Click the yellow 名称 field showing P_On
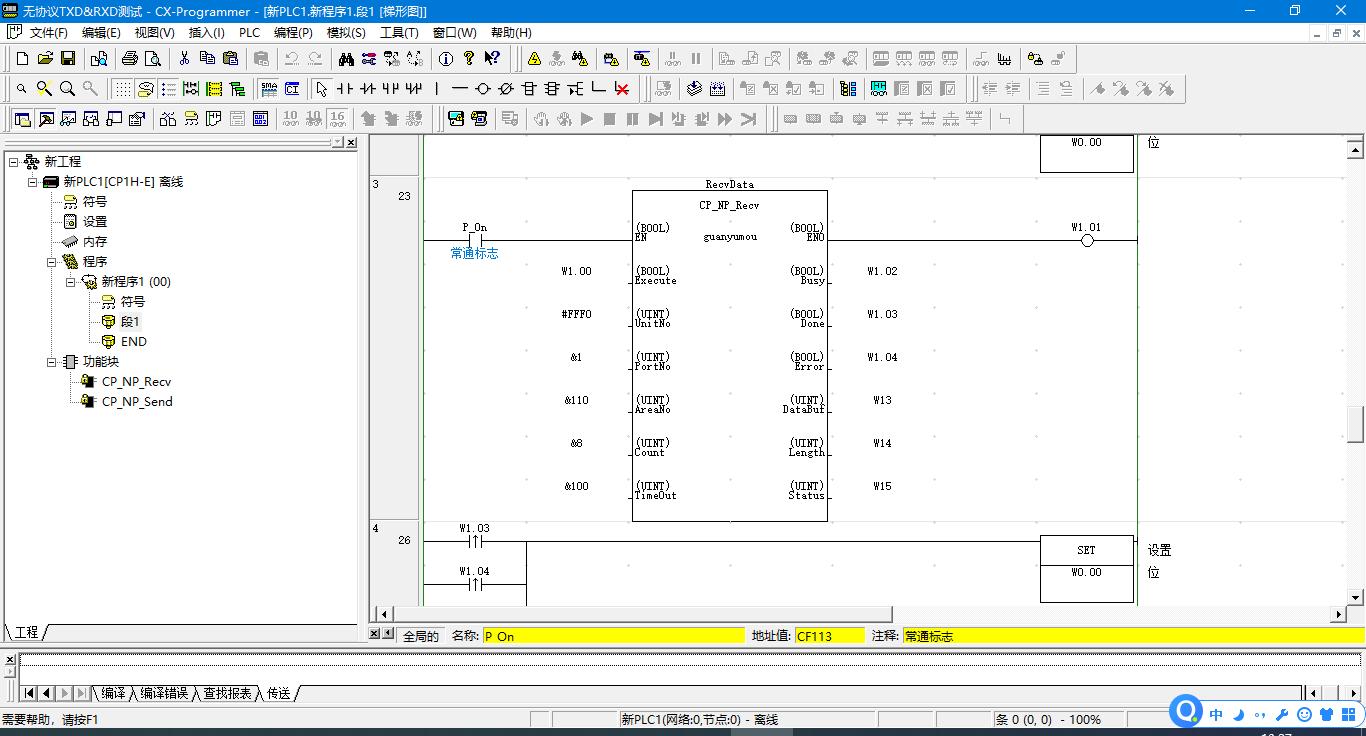This screenshot has height=736, width=1366. click(x=612, y=636)
